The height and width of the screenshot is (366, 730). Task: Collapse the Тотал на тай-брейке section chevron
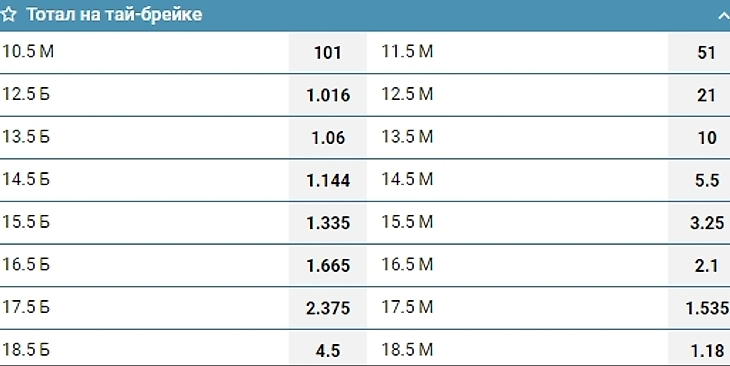tap(723, 16)
